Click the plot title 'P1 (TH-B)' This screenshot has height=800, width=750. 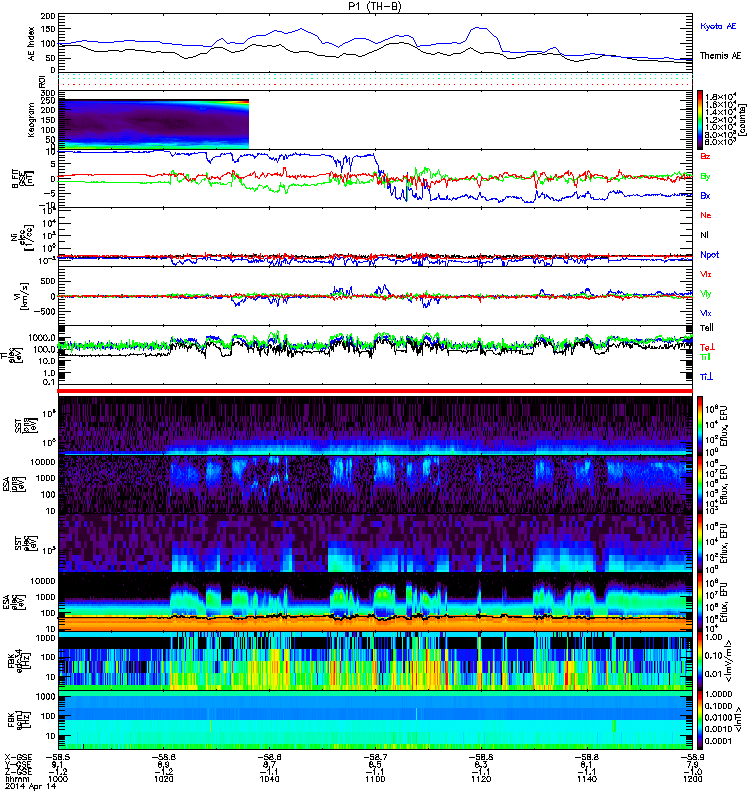click(375, 6)
